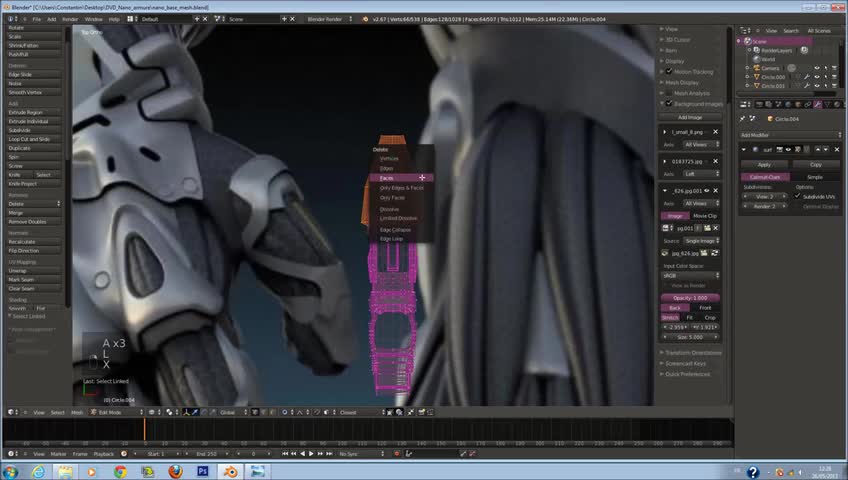848x480 pixels.
Task: Click the Size 5.000 field
Action: [690, 337]
